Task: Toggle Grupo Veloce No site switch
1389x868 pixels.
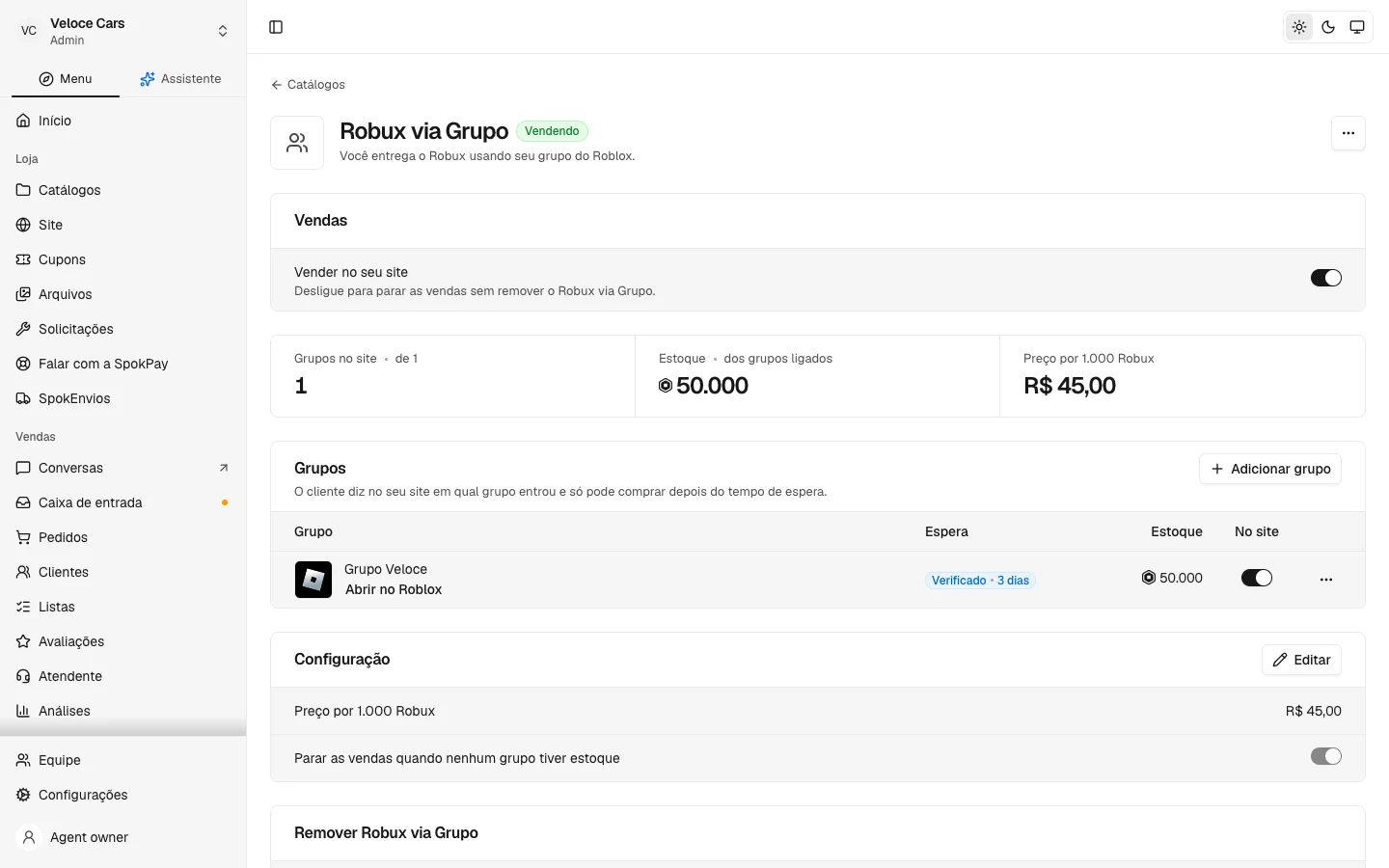Action: click(x=1257, y=578)
